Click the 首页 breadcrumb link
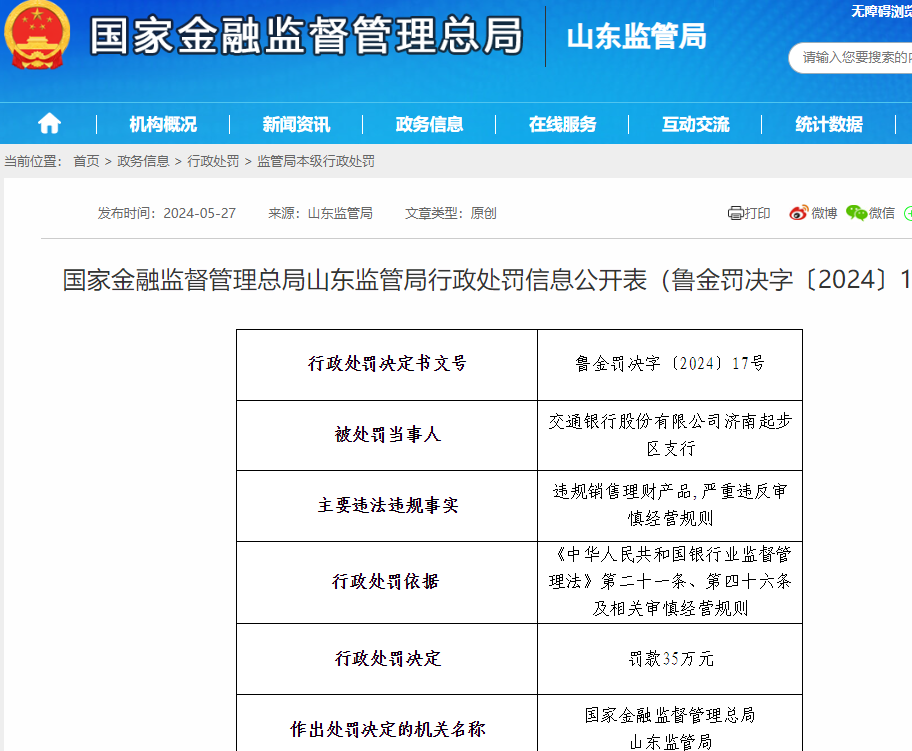The height and width of the screenshot is (751, 912). point(86,161)
